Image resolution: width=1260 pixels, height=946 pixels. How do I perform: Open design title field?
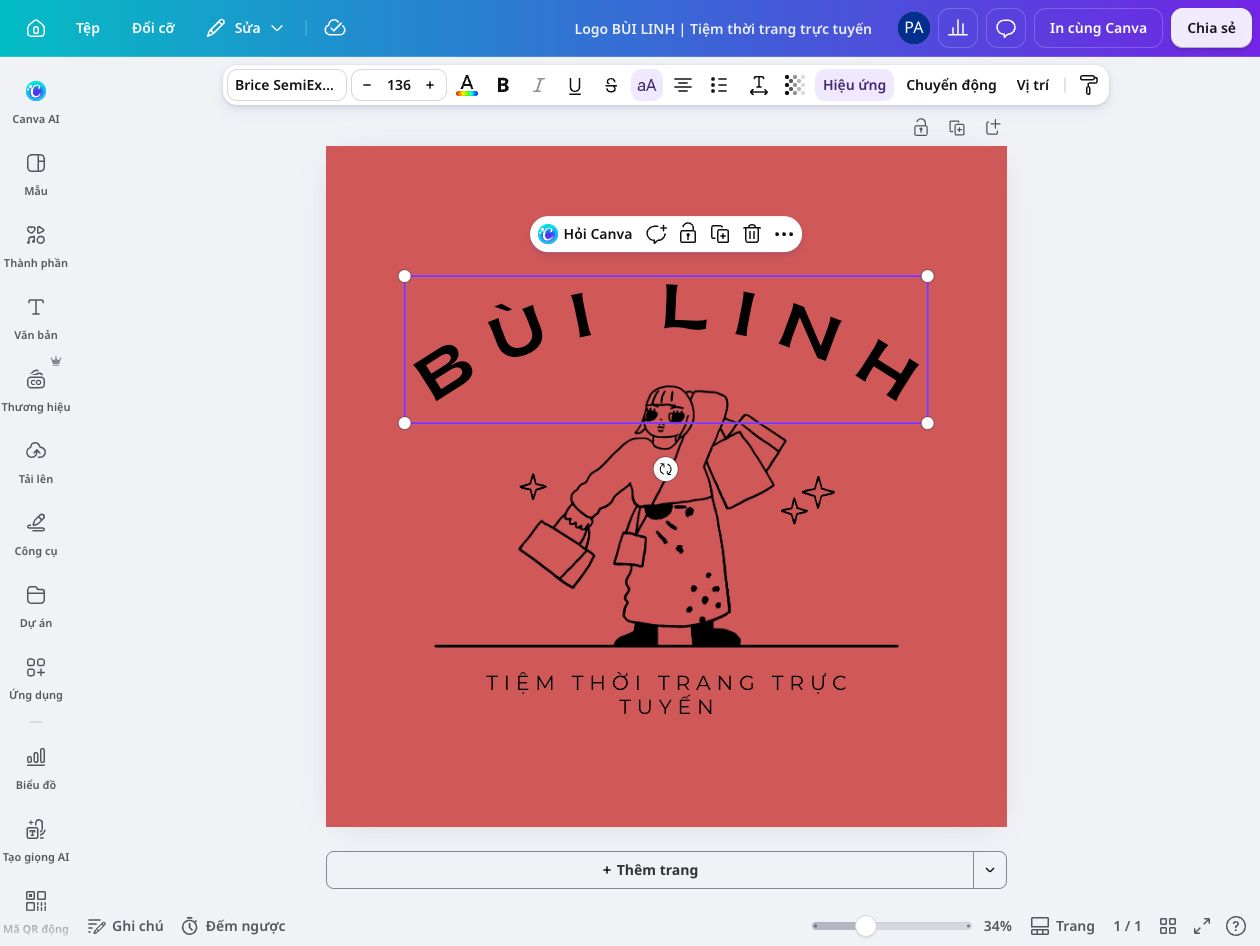723,28
